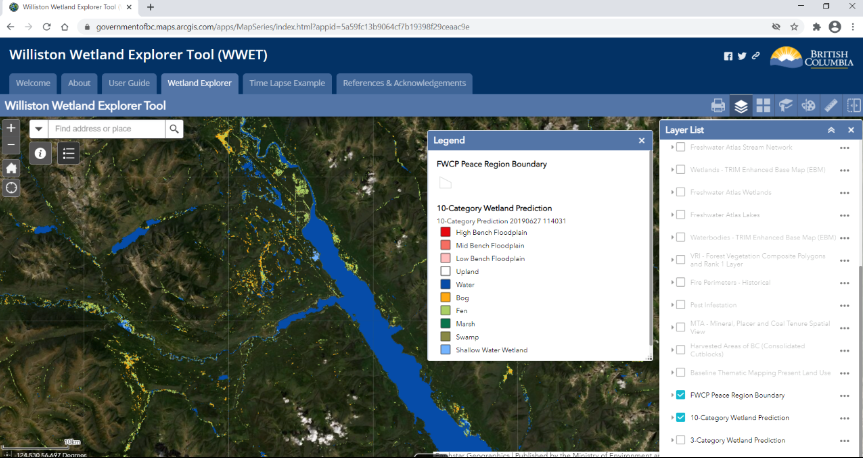Open options for FWCP Peace Region Boundary
Viewport: 863px width, 458px height.
(844, 395)
